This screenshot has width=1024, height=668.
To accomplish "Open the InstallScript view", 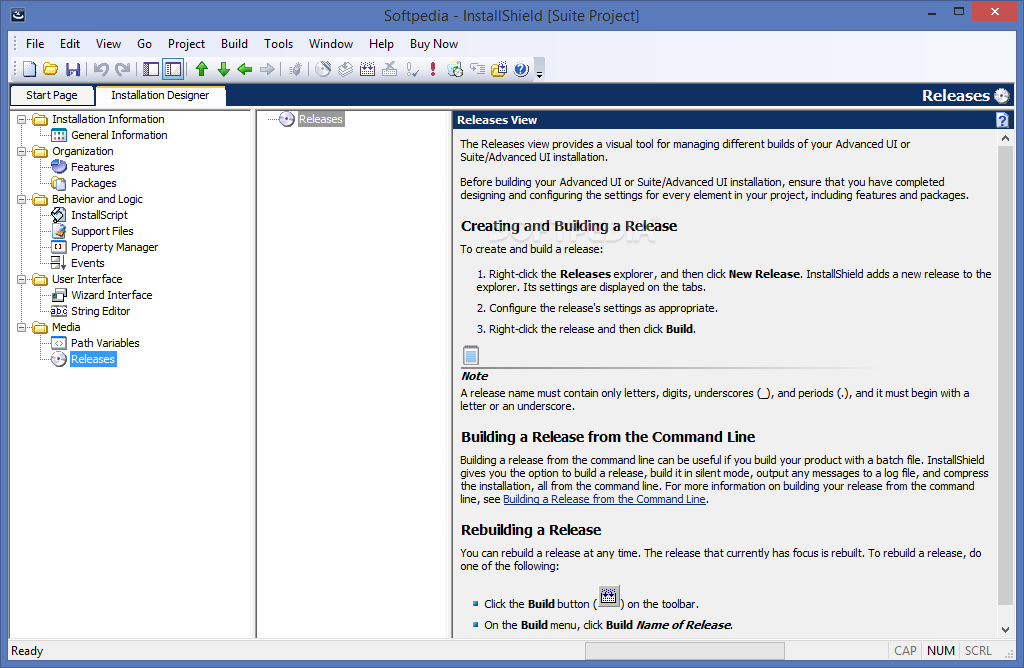I will [99, 215].
